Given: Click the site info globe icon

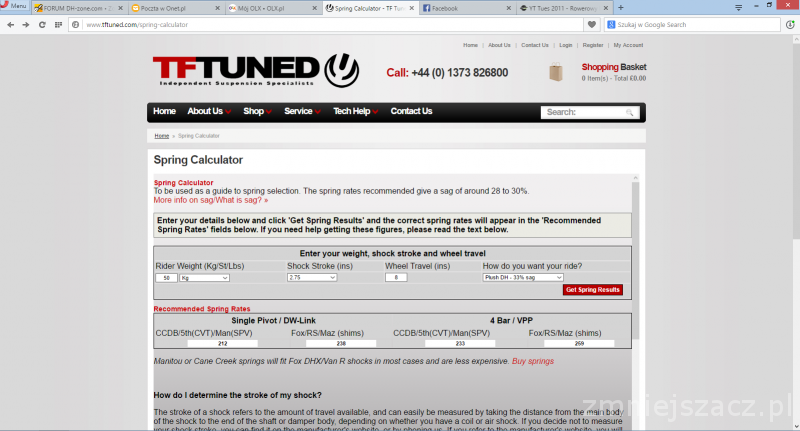Looking at the screenshot, I should [76, 24].
